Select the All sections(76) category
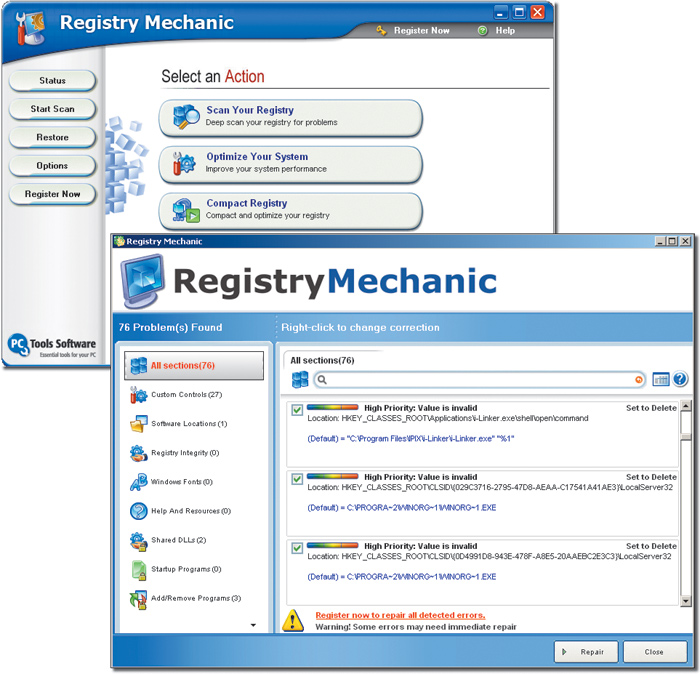700x674 pixels. coord(194,366)
